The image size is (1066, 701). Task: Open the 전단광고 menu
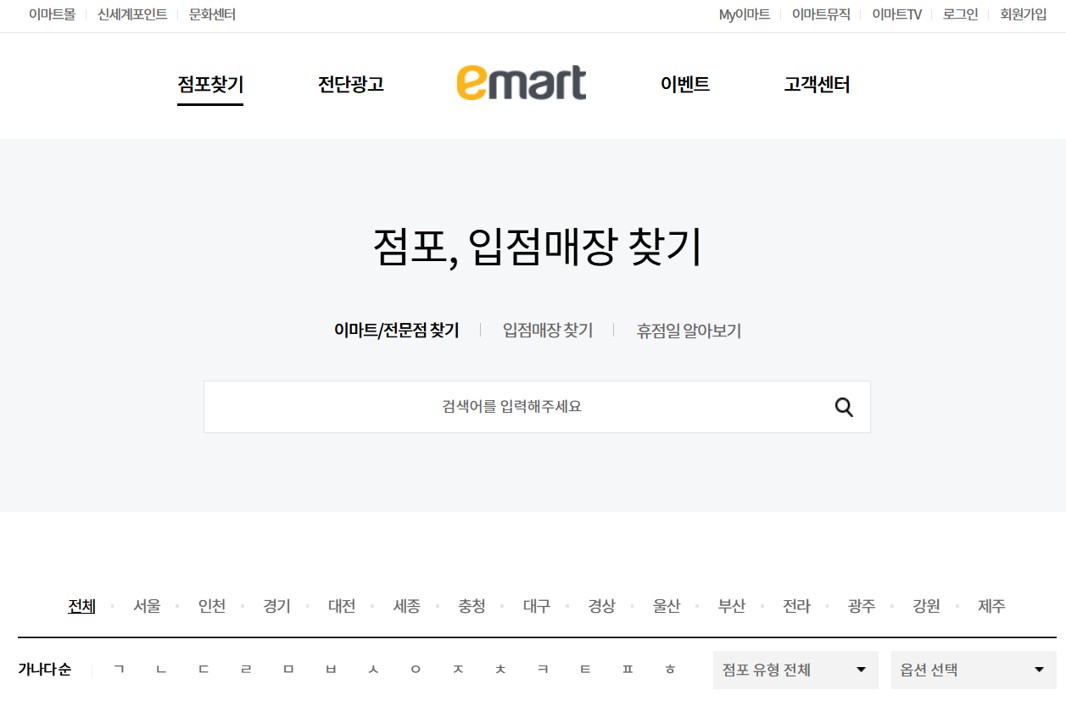pyautogui.click(x=351, y=84)
